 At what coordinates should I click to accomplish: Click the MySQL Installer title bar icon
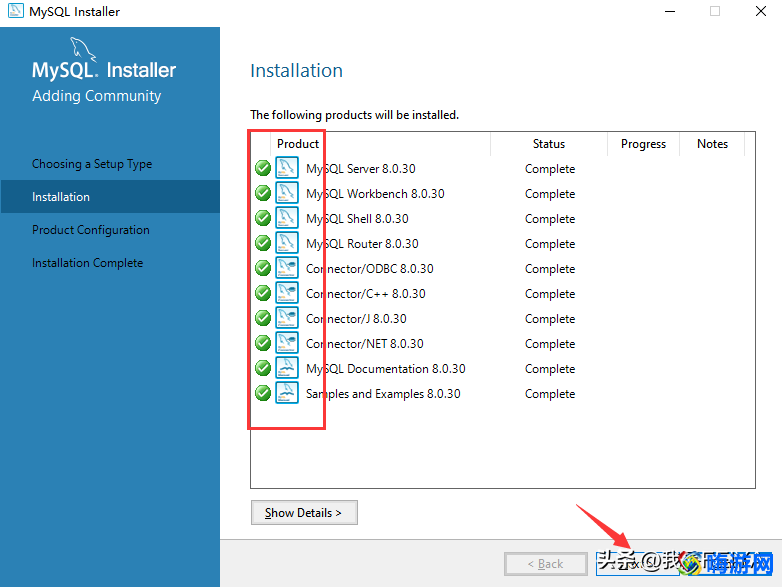coord(15,11)
